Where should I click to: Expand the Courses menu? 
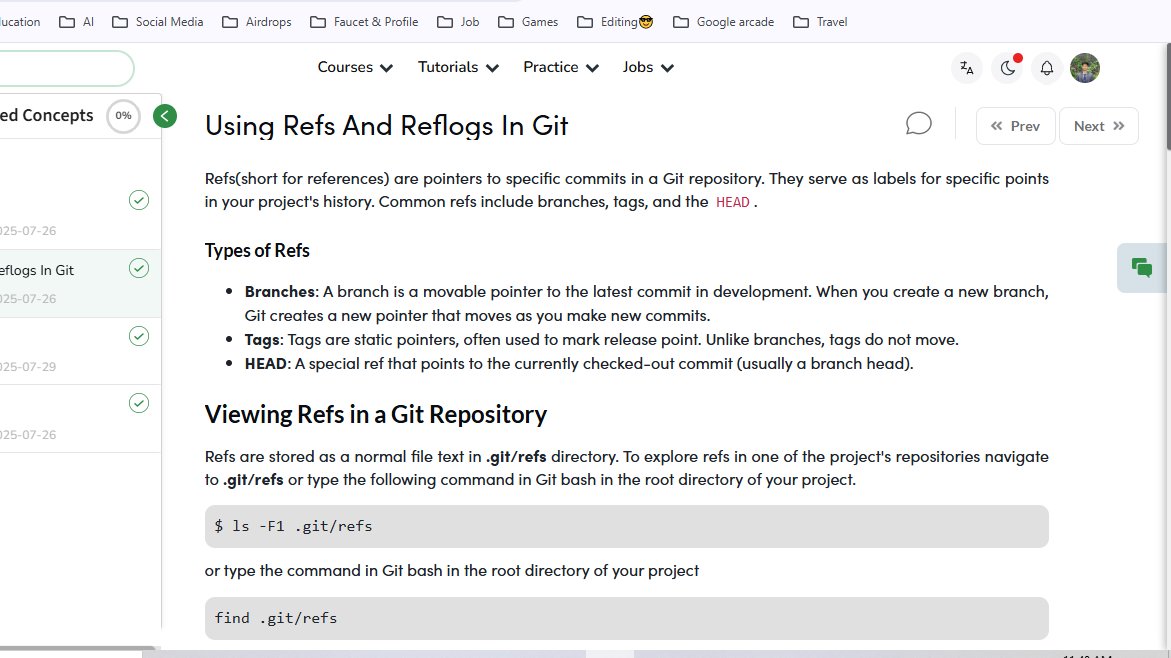[x=355, y=67]
